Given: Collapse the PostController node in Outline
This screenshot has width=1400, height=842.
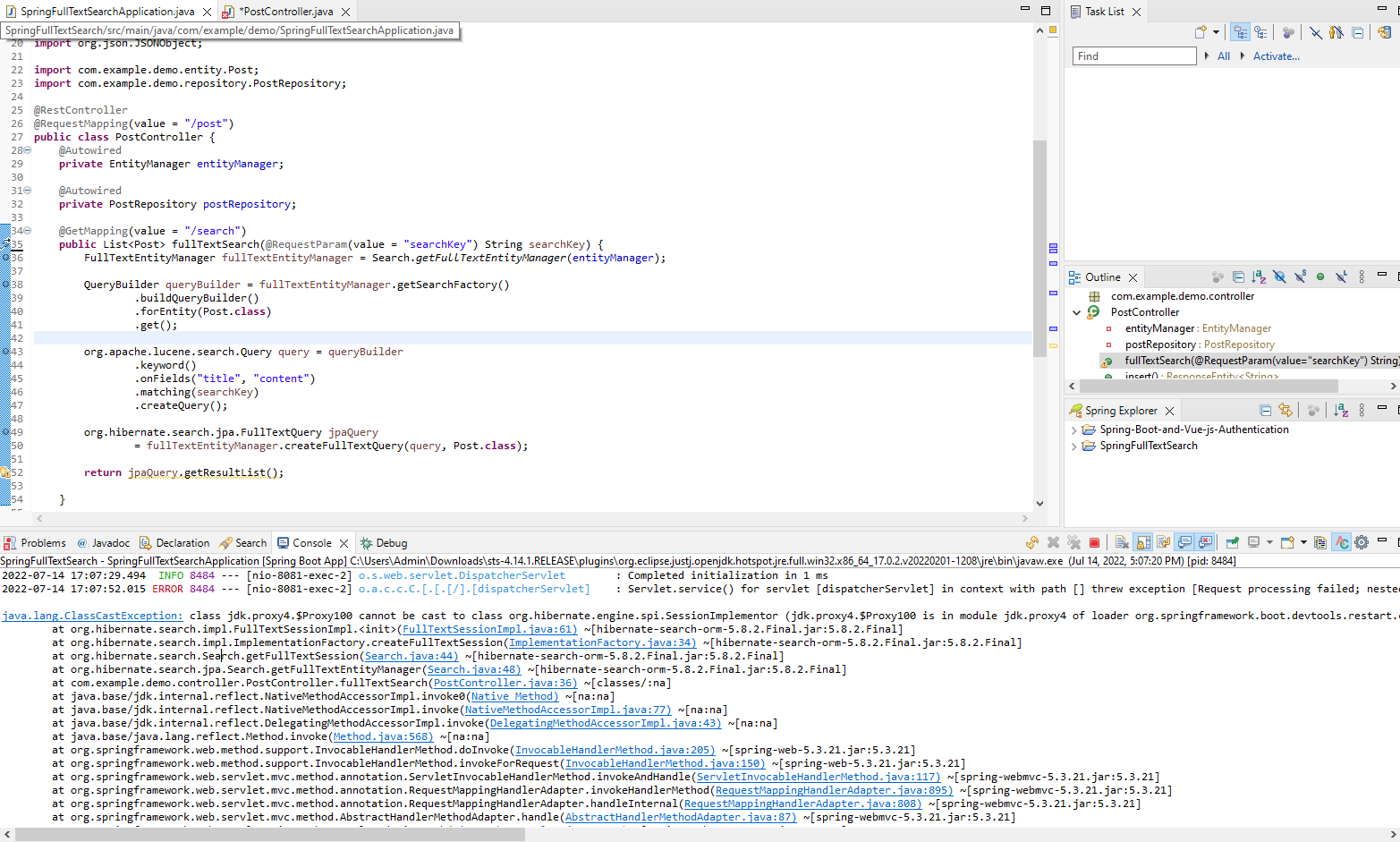Looking at the screenshot, I should (1077, 312).
